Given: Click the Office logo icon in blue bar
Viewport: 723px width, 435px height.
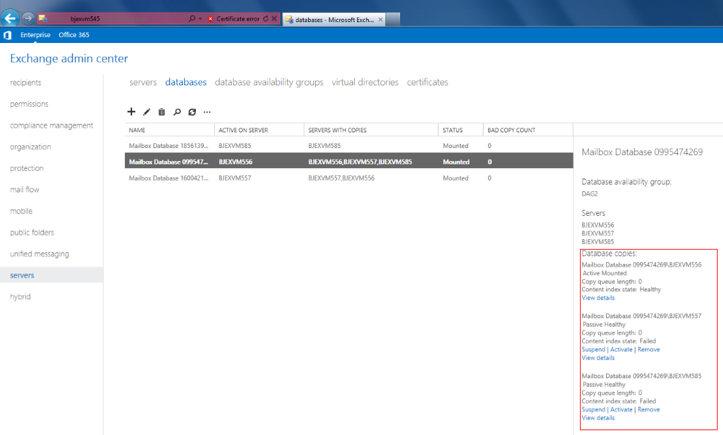Looking at the screenshot, I should [7, 35].
